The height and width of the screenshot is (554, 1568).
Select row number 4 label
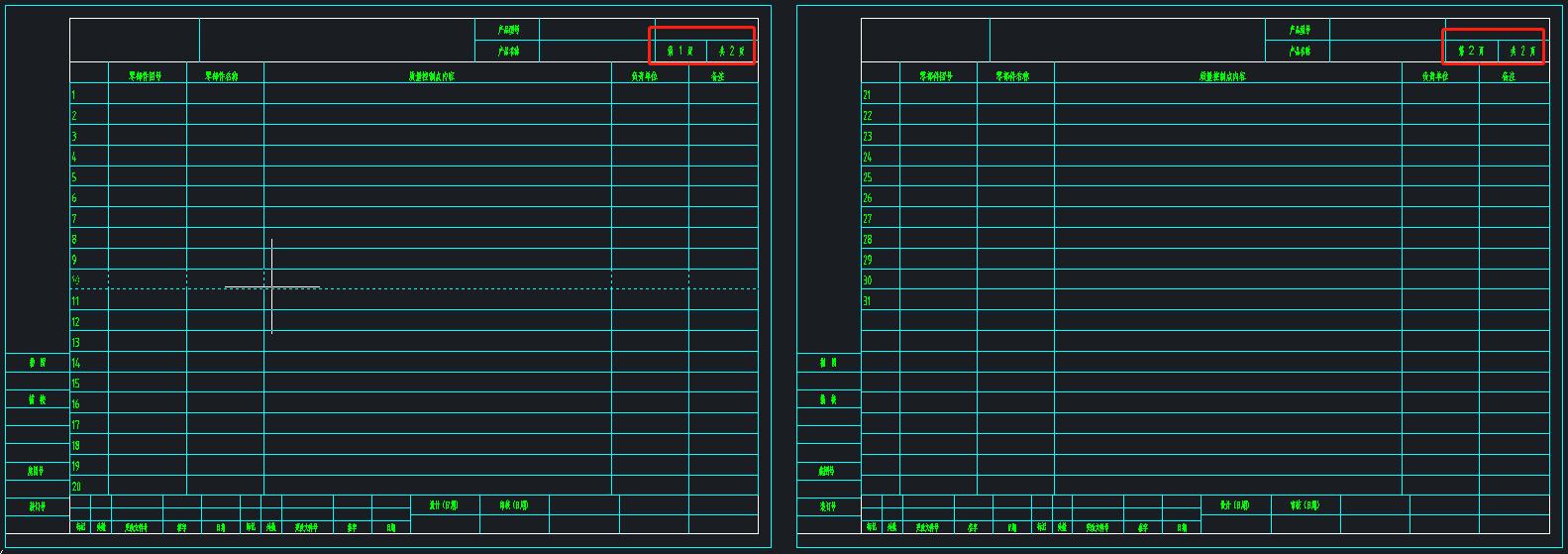[73, 158]
